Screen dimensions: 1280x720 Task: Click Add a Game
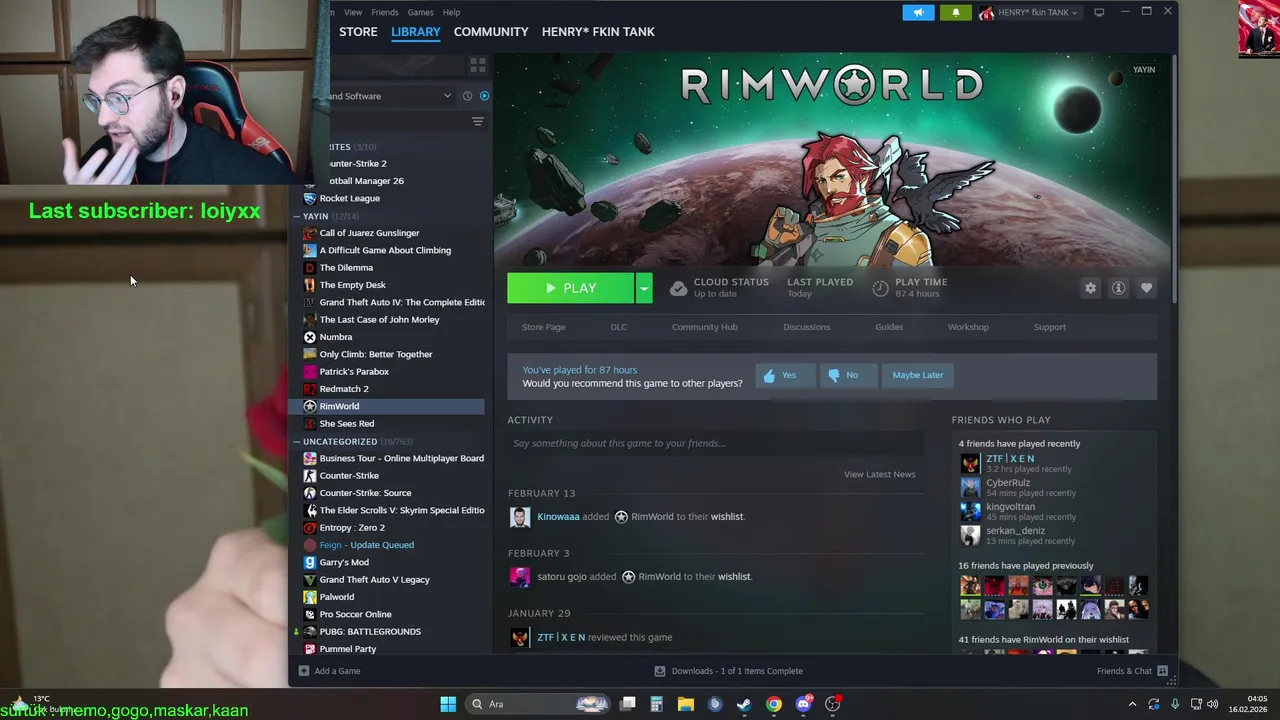[329, 671]
